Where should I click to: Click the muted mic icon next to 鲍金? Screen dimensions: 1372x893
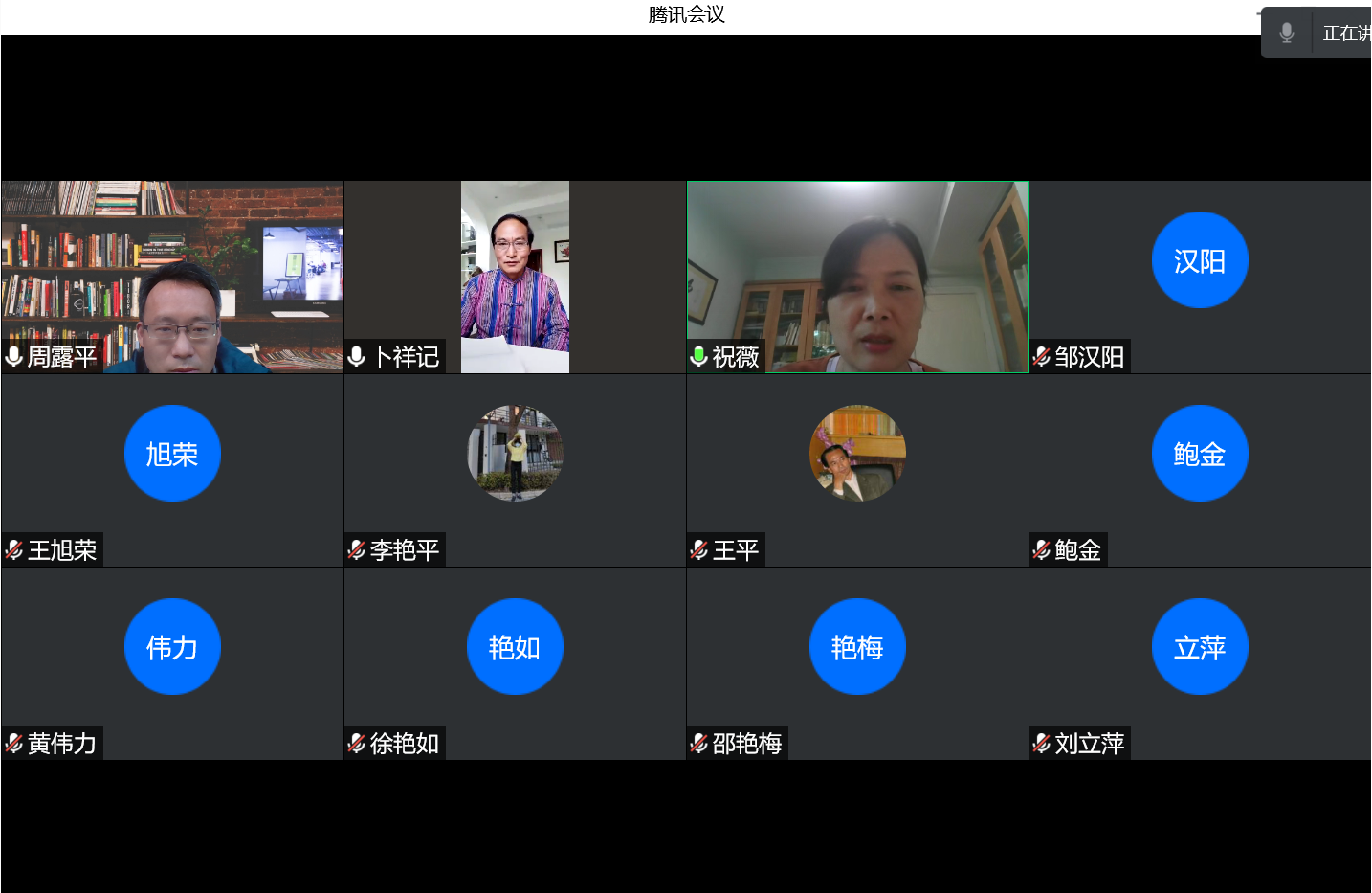click(1042, 550)
